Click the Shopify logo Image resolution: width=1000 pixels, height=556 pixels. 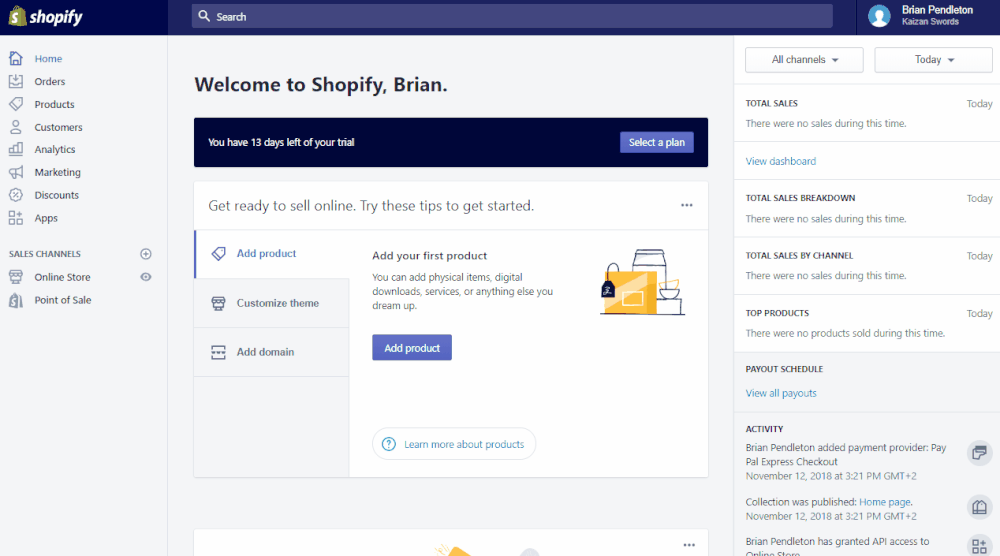click(45, 17)
